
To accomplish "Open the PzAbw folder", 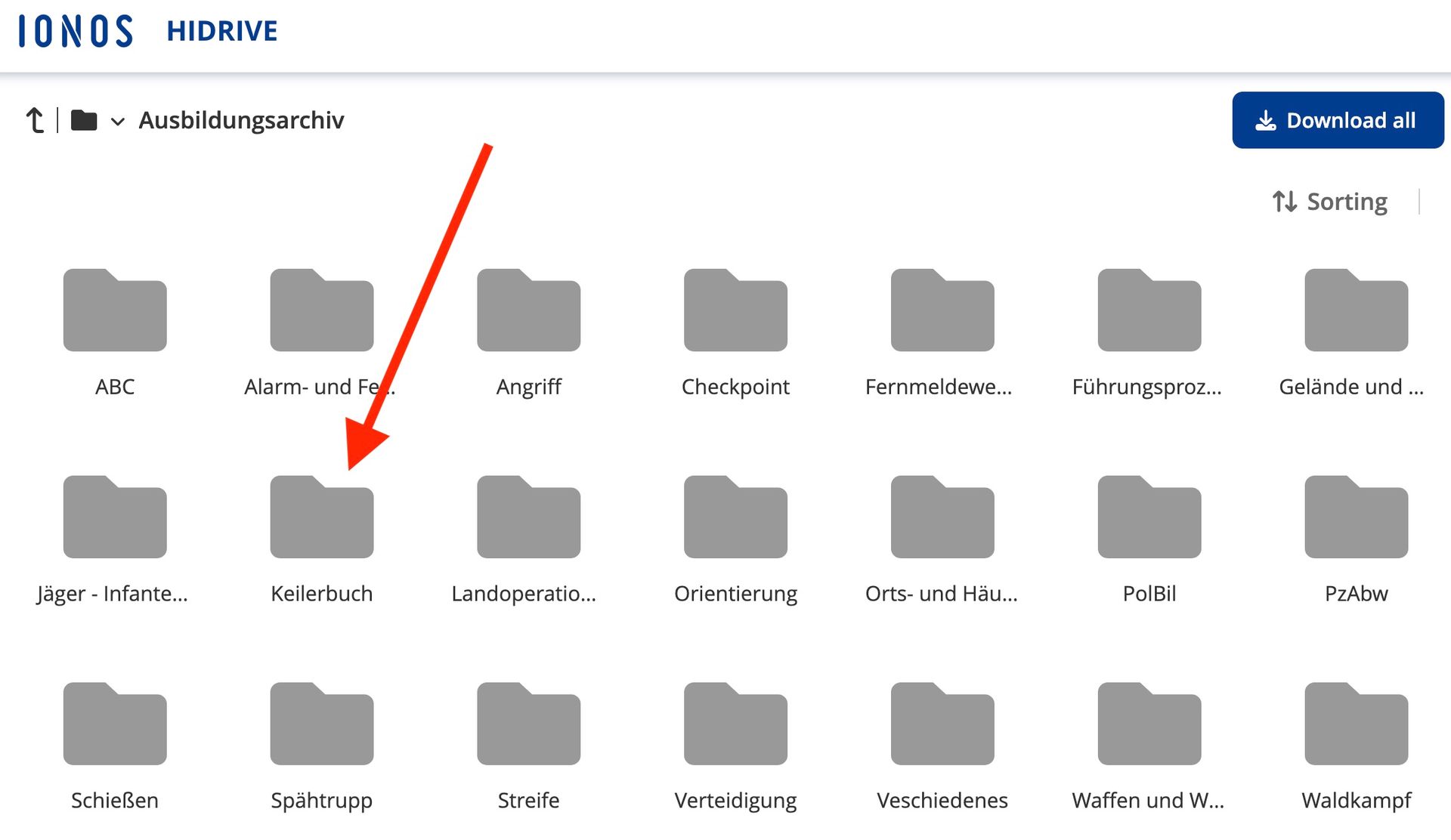I will (x=1356, y=518).
